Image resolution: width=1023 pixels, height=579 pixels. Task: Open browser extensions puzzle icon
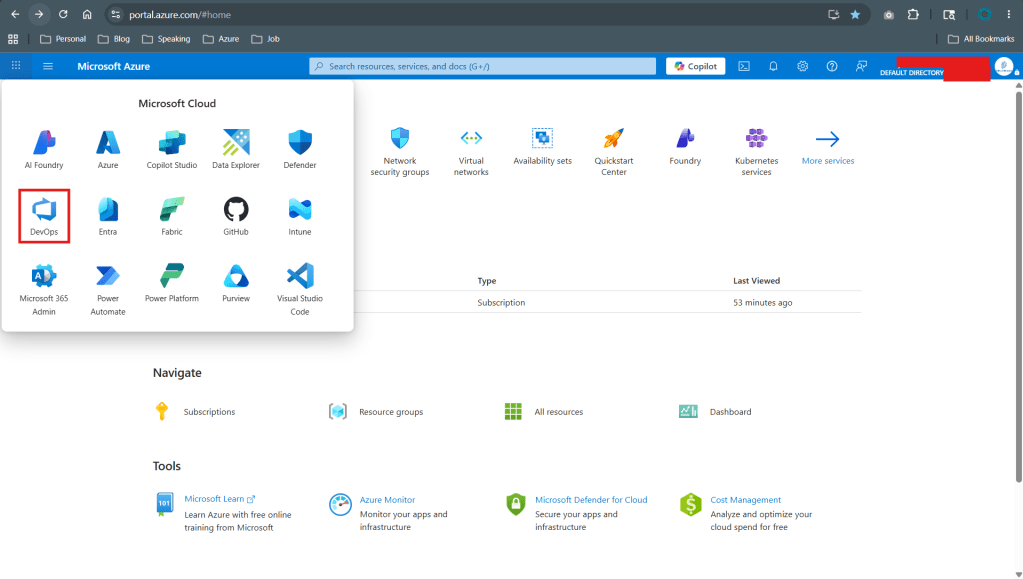coord(913,14)
